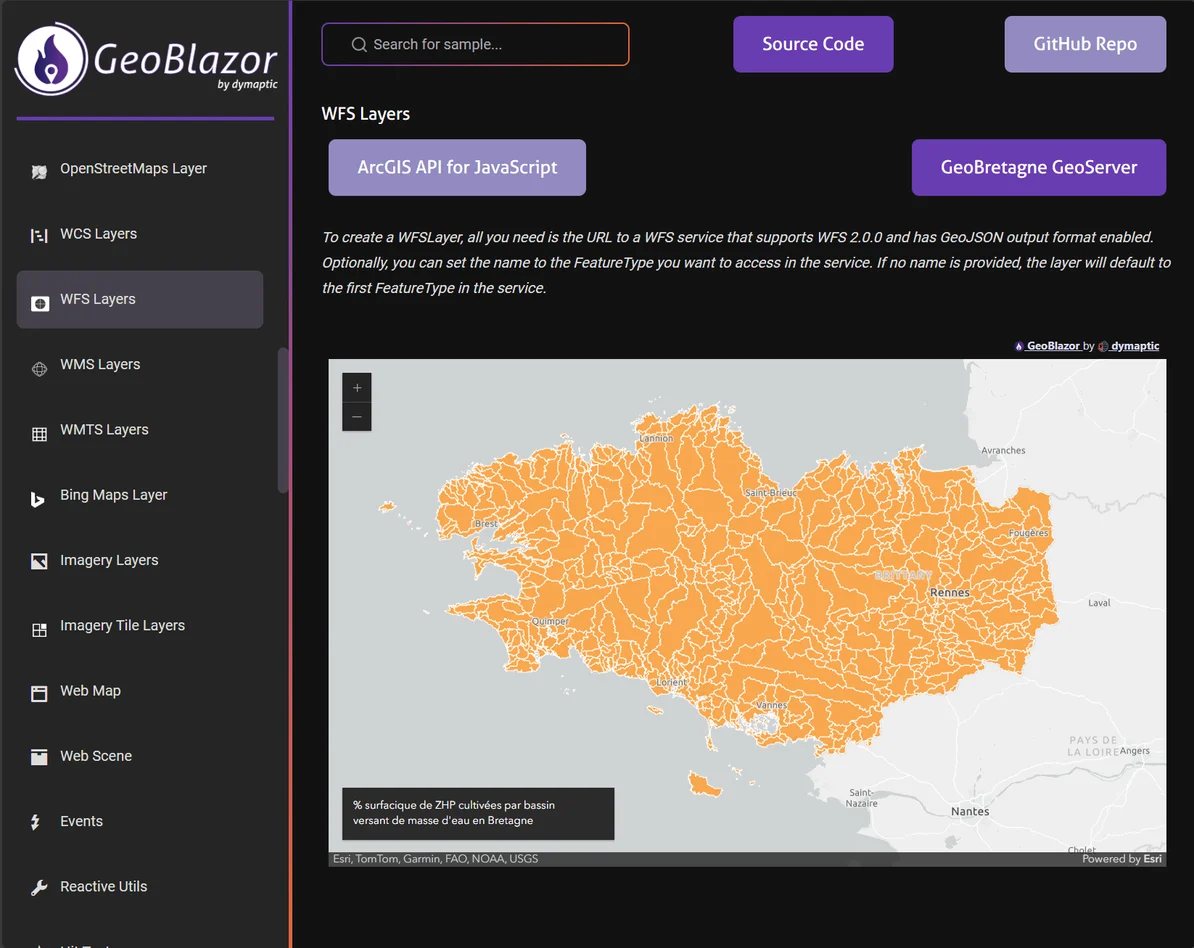Click the Web Map icon in the sidebar
Image resolution: width=1194 pixels, height=948 pixels.
click(x=38, y=690)
